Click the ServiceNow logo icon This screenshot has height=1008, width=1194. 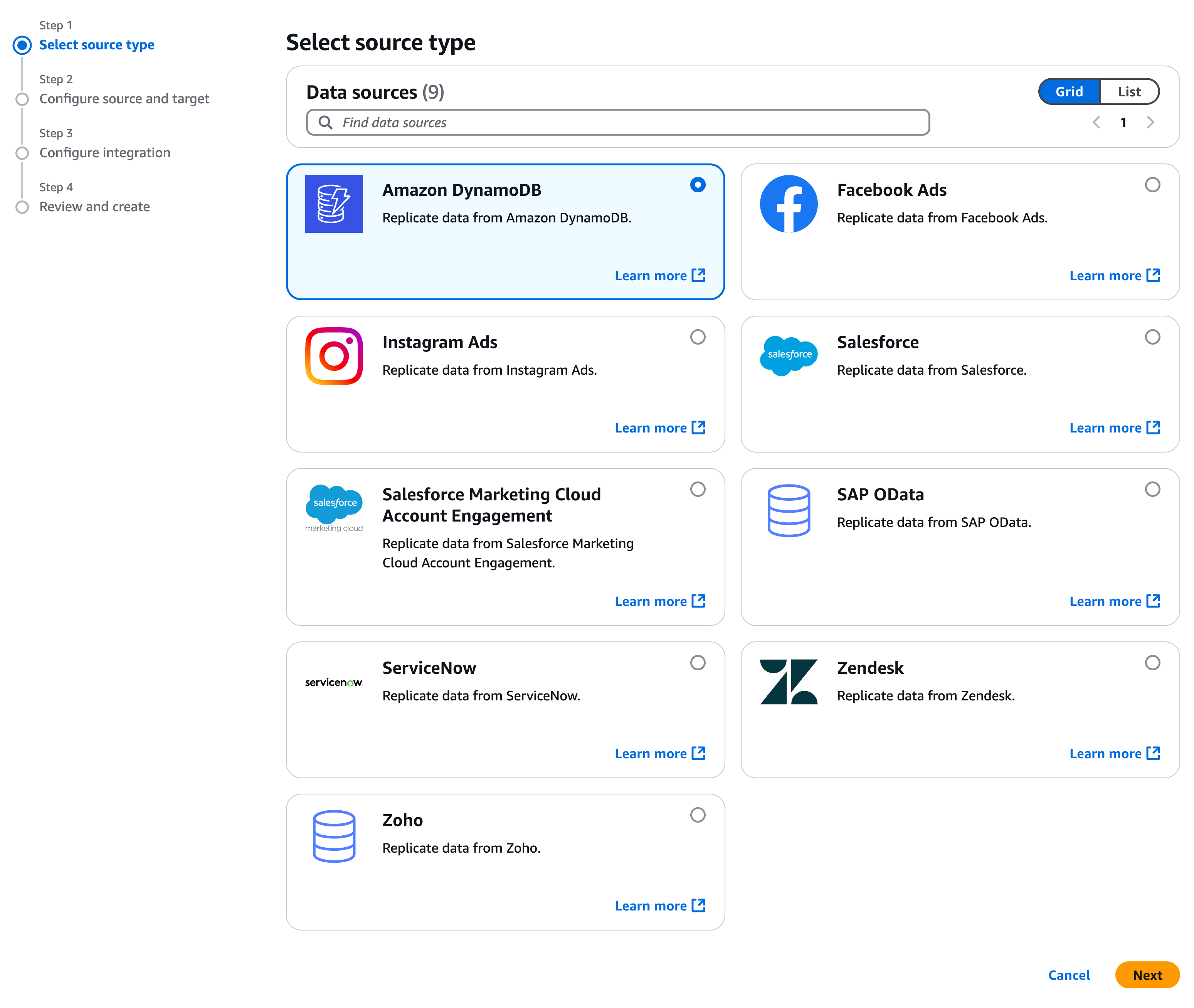[334, 682]
